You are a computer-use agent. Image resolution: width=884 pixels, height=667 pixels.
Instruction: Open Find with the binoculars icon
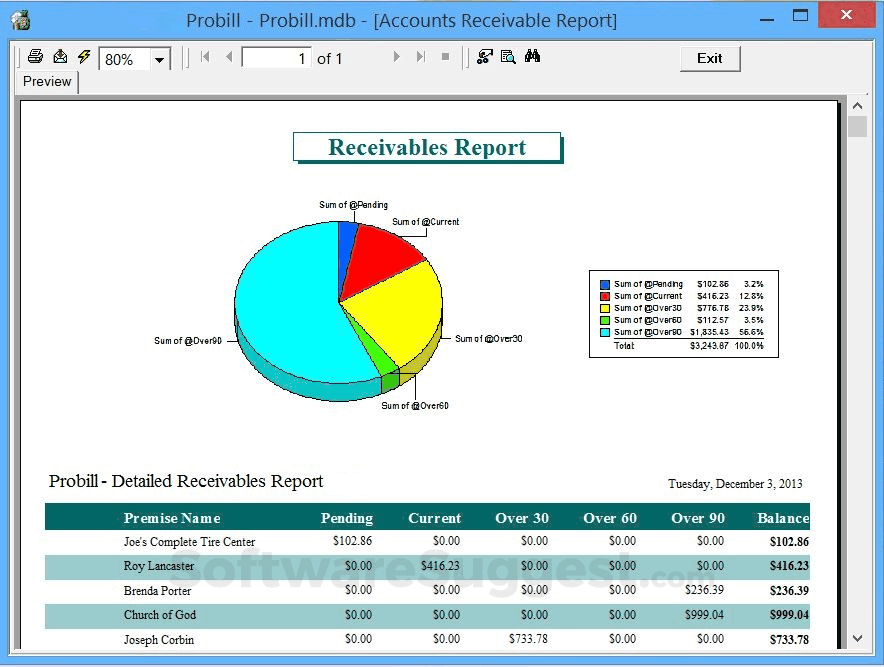(533, 57)
